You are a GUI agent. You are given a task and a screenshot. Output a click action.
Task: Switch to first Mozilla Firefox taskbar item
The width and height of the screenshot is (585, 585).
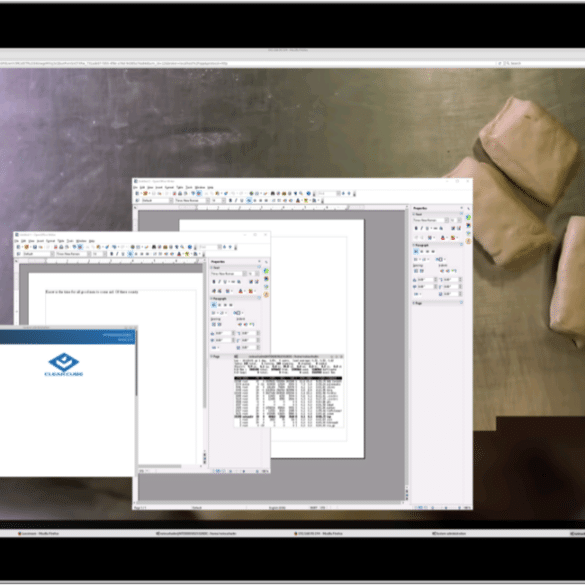click(x=38, y=534)
